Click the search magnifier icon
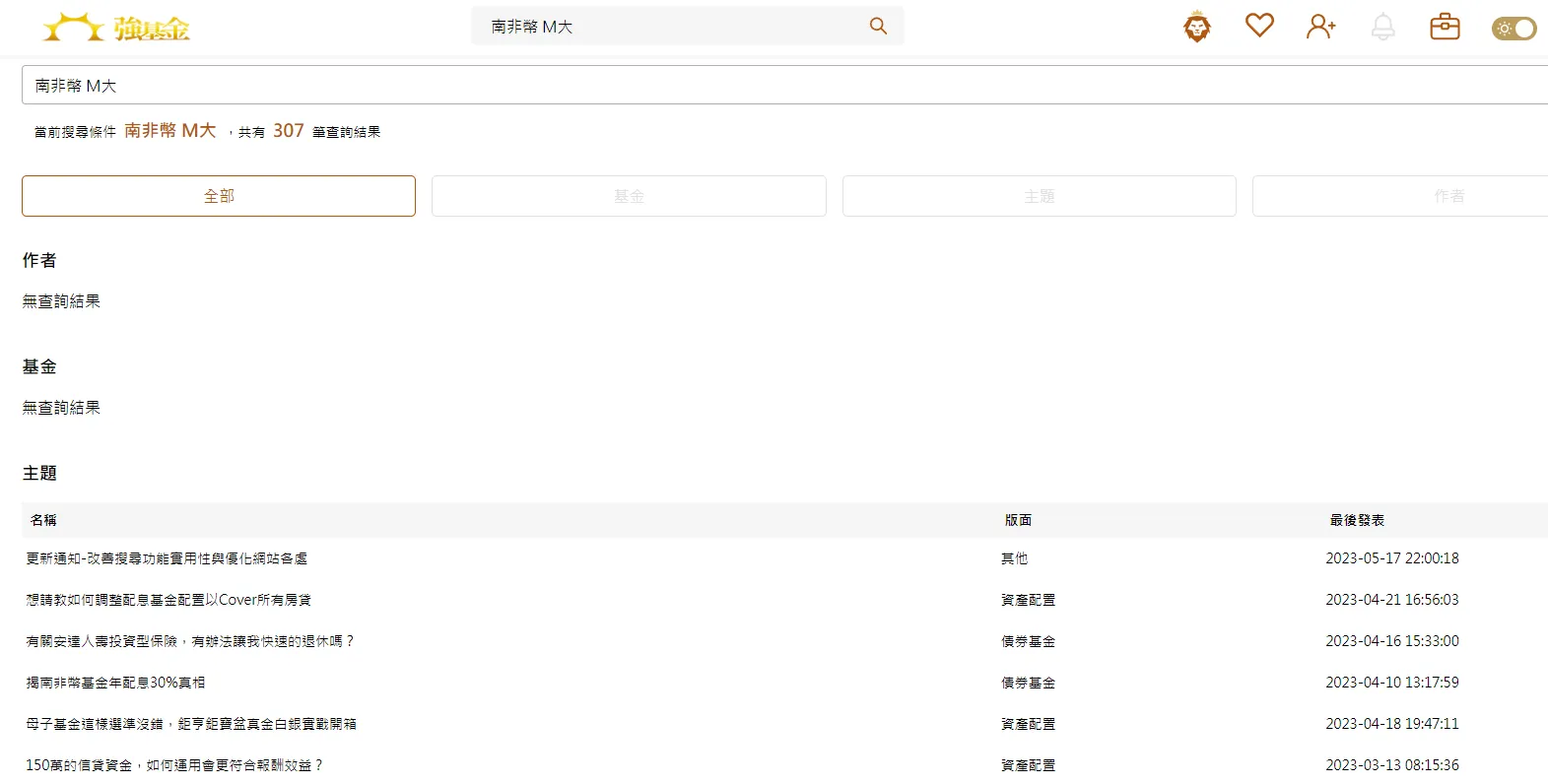 coord(878,27)
